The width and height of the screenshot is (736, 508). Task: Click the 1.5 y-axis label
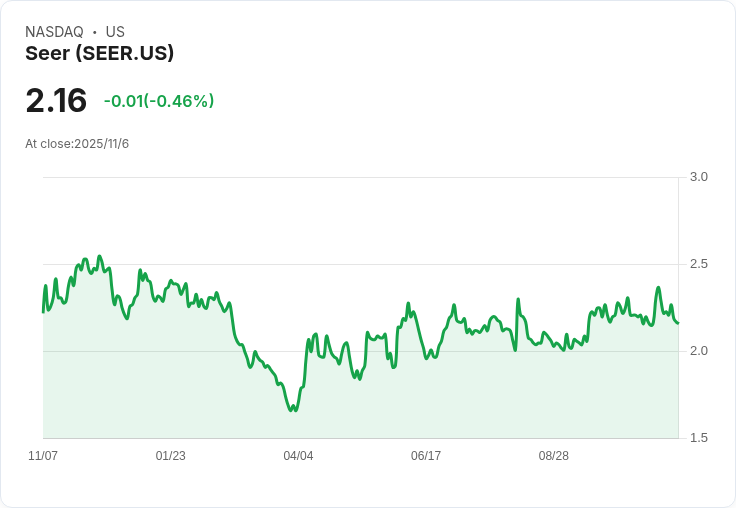[x=699, y=438]
